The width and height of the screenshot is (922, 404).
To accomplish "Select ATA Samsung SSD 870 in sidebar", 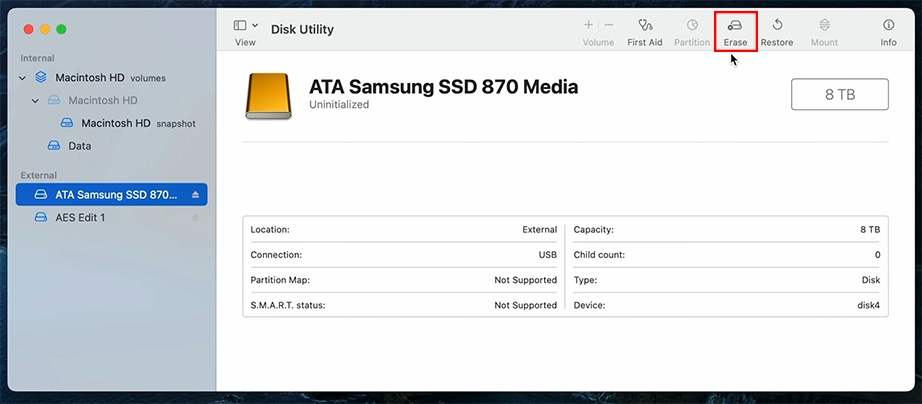I will (112, 195).
